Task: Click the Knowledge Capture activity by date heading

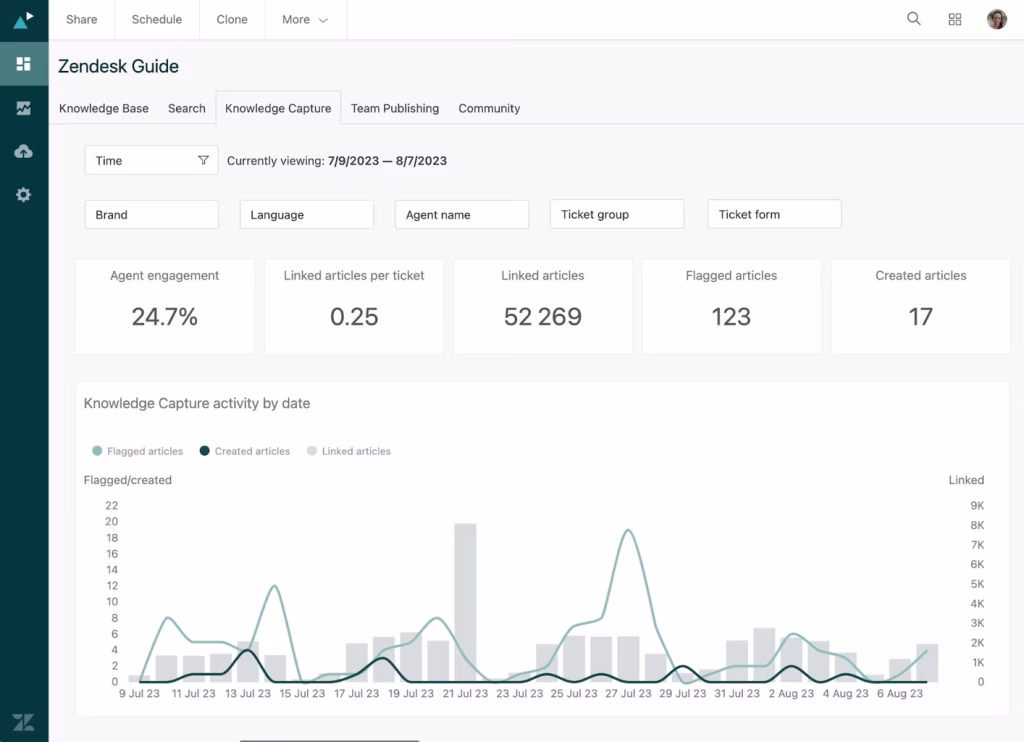Action: pyautogui.click(x=197, y=403)
